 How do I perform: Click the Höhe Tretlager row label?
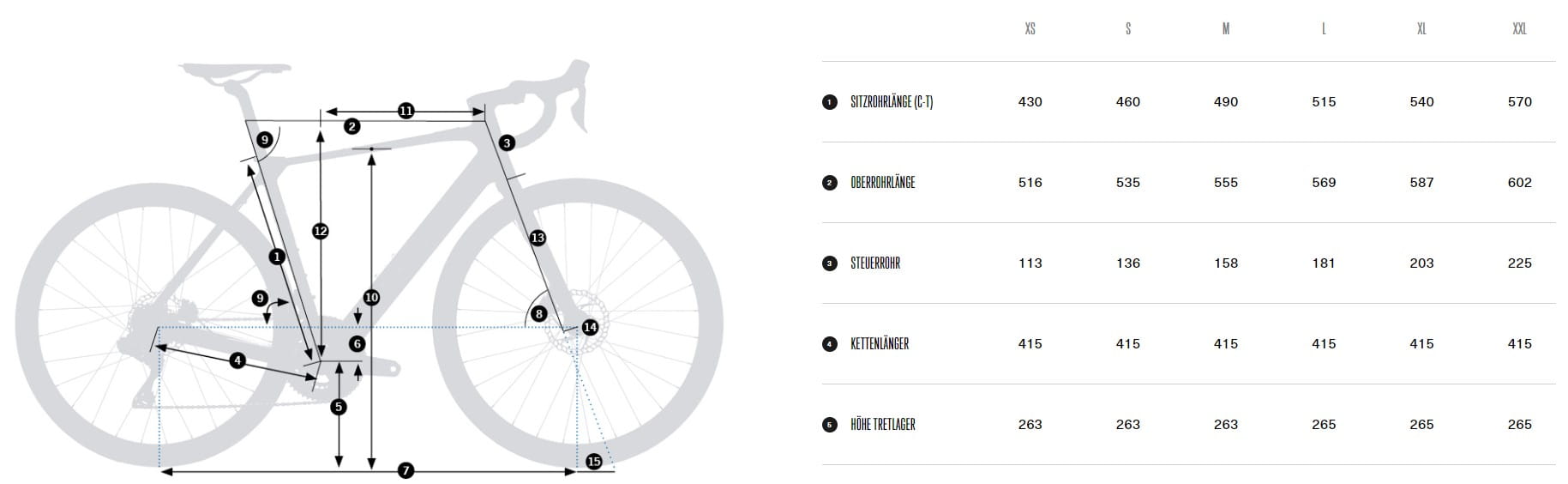point(883,425)
